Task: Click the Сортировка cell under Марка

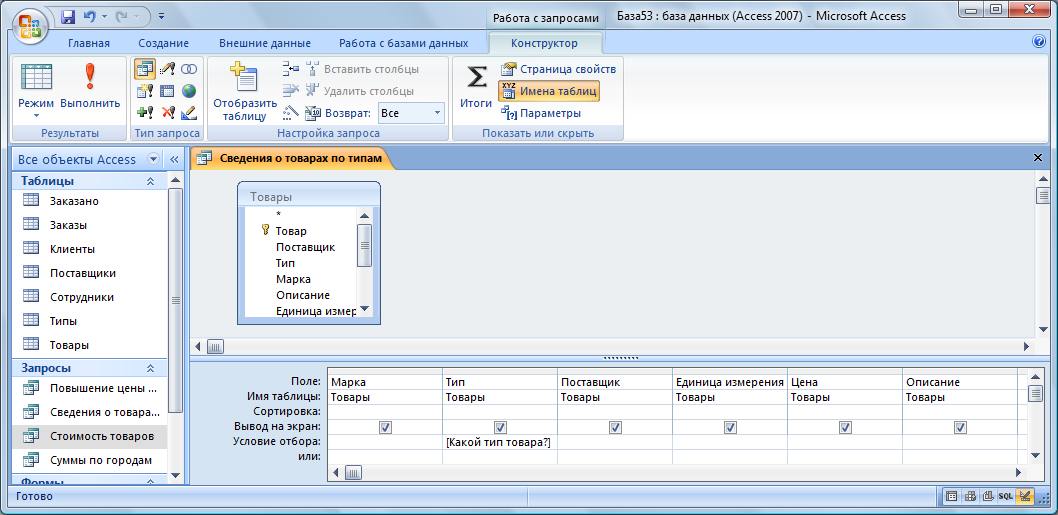Action: point(385,412)
